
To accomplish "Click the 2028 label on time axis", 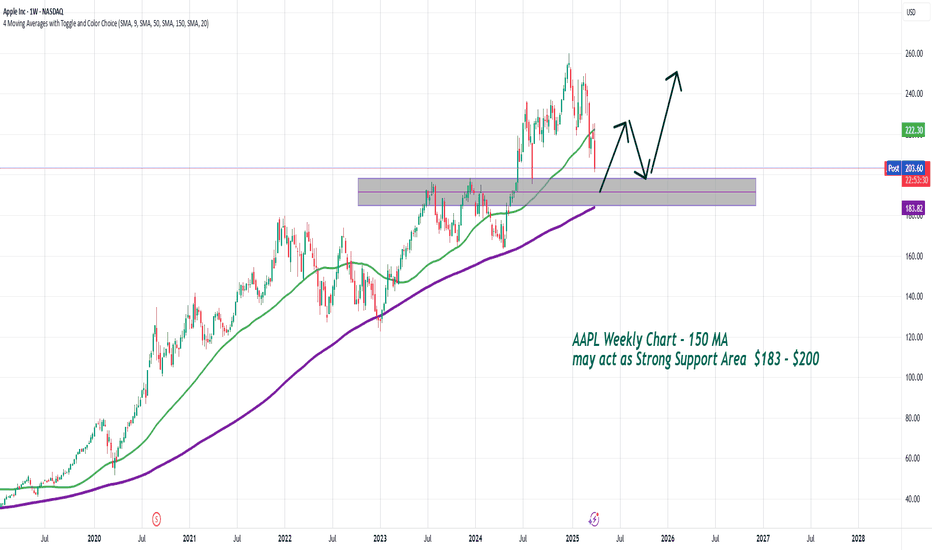I will 858,539.
